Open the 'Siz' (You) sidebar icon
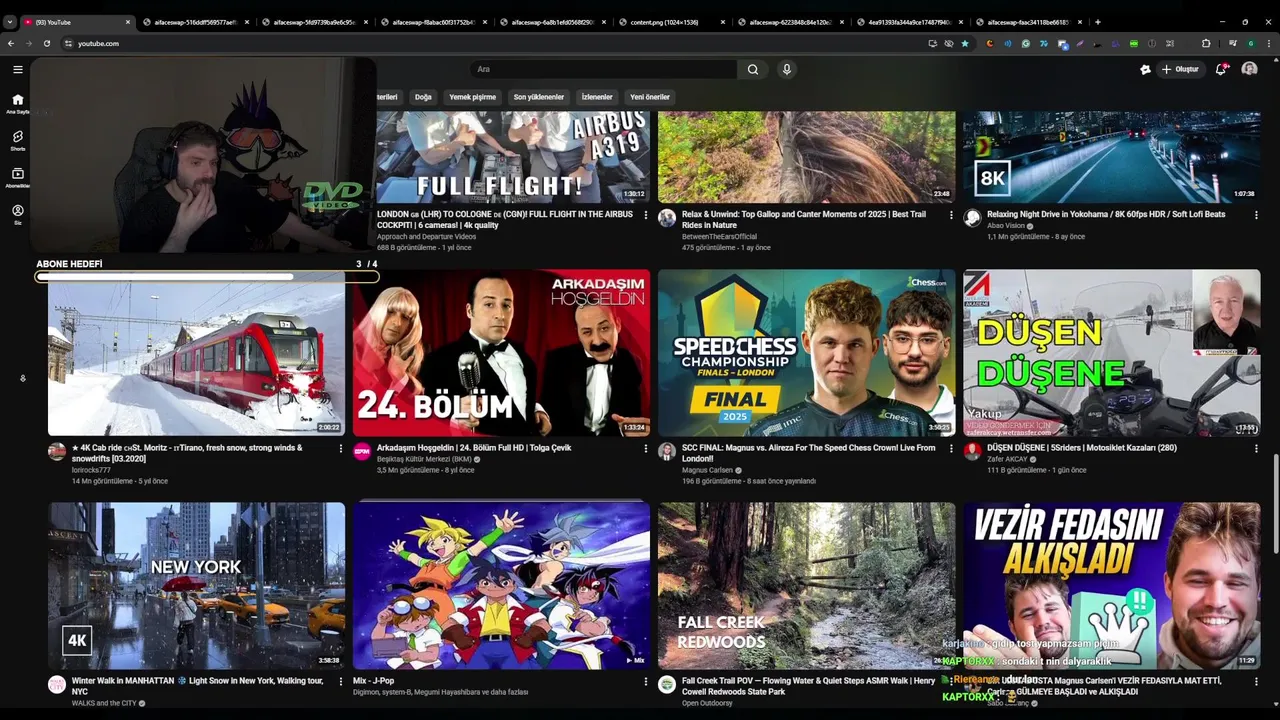This screenshot has height=720, width=1280. pyautogui.click(x=18, y=214)
